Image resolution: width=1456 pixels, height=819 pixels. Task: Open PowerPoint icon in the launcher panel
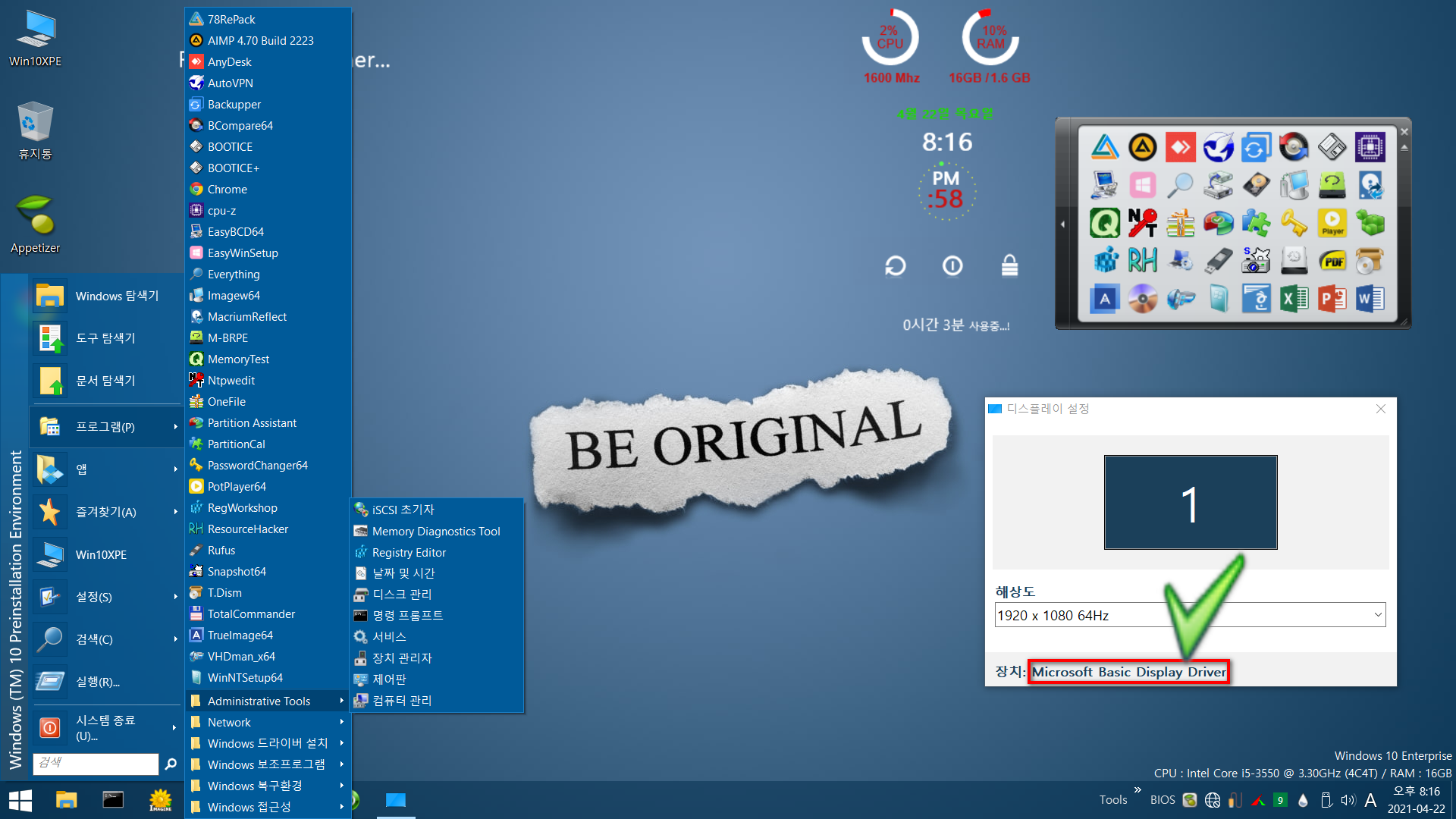click(1332, 299)
